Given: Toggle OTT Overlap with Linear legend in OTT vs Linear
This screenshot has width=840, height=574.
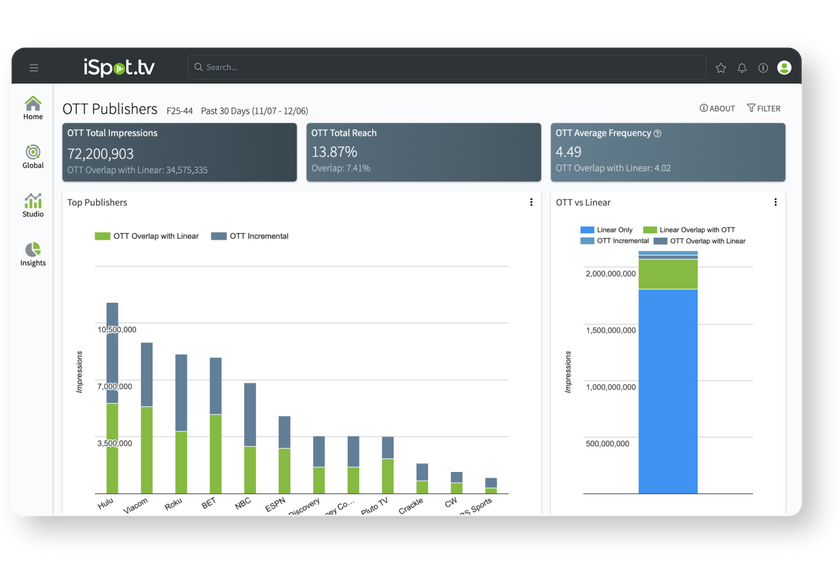Looking at the screenshot, I should (700, 241).
